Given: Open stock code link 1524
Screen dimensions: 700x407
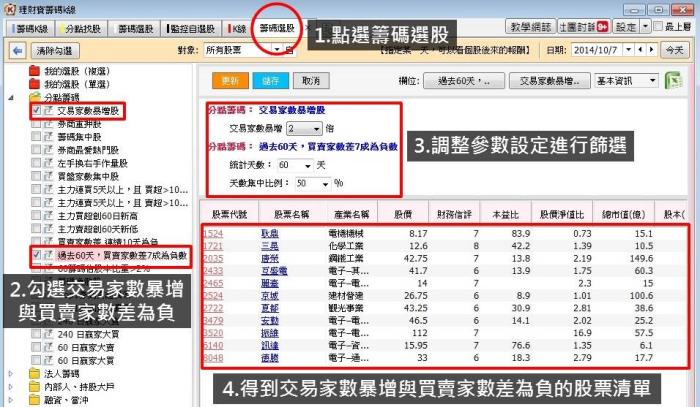Looking at the screenshot, I should [213, 233].
